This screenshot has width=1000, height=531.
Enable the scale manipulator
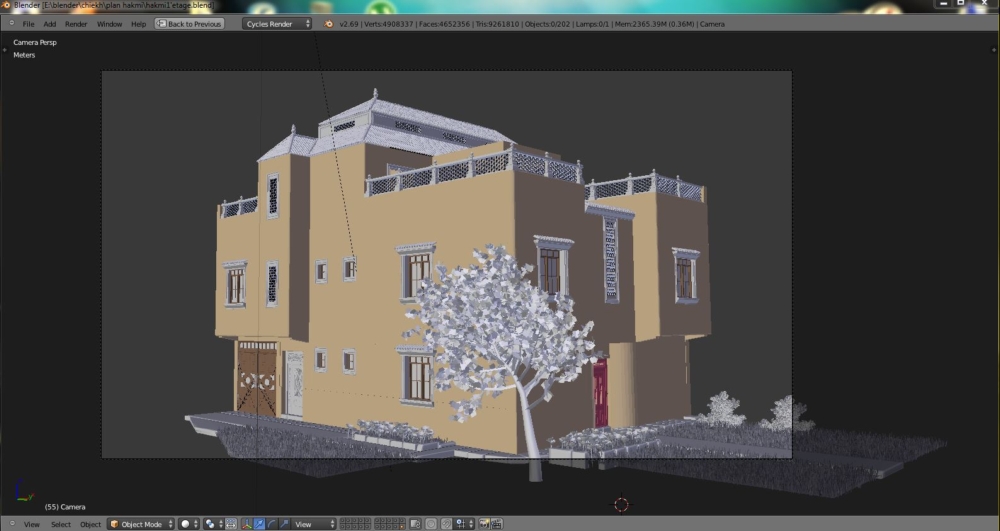tap(284, 524)
